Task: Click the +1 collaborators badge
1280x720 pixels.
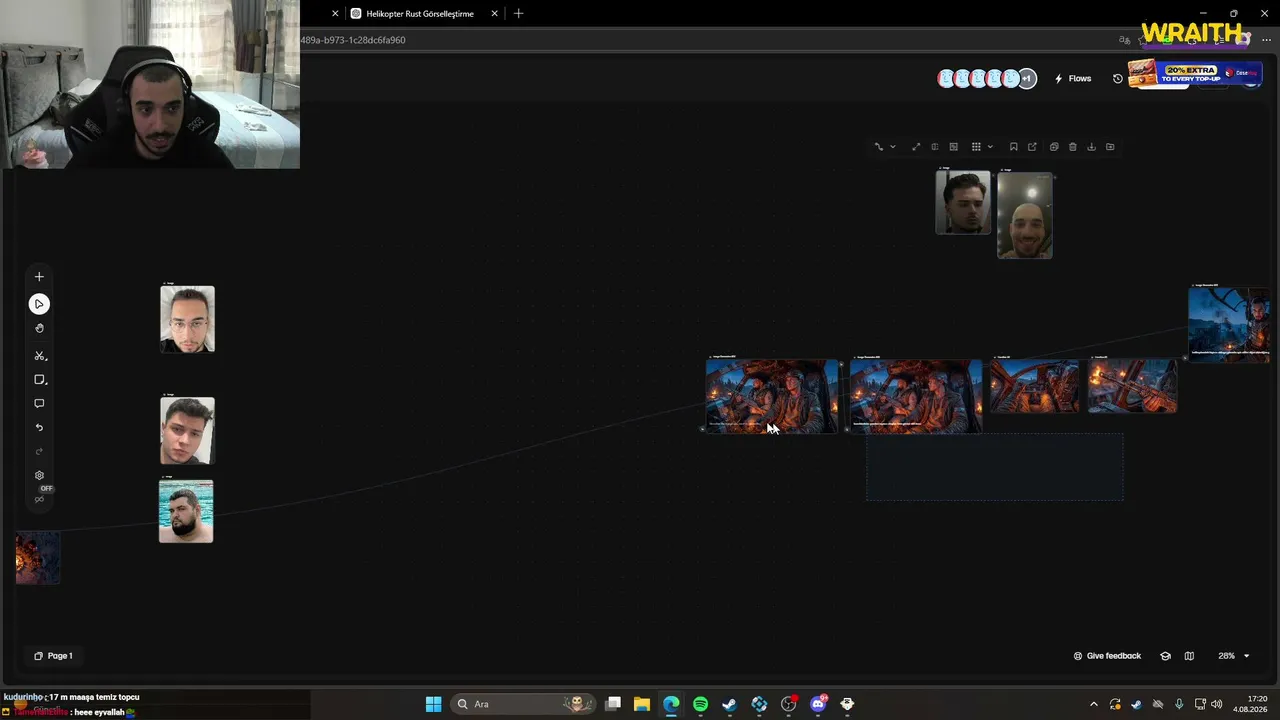Action: (1027, 79)
